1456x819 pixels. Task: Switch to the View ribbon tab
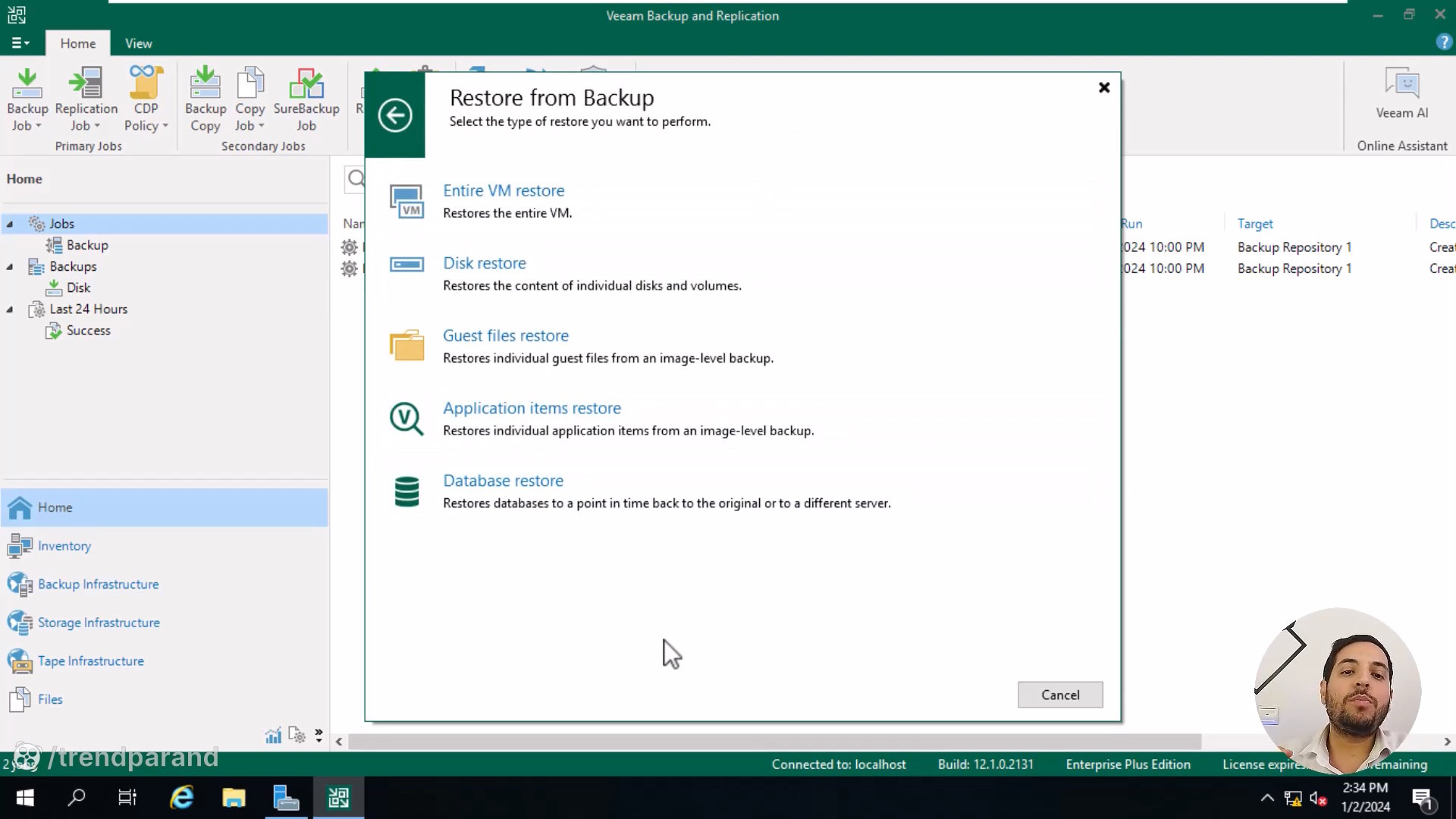[139, 43]
